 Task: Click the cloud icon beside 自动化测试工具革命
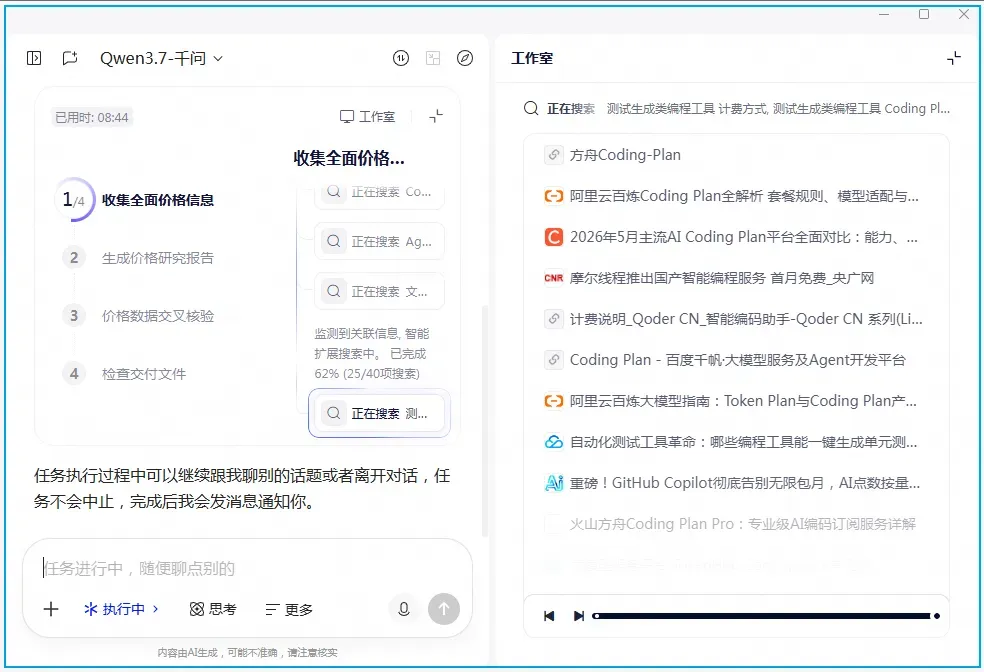(554, 442)
